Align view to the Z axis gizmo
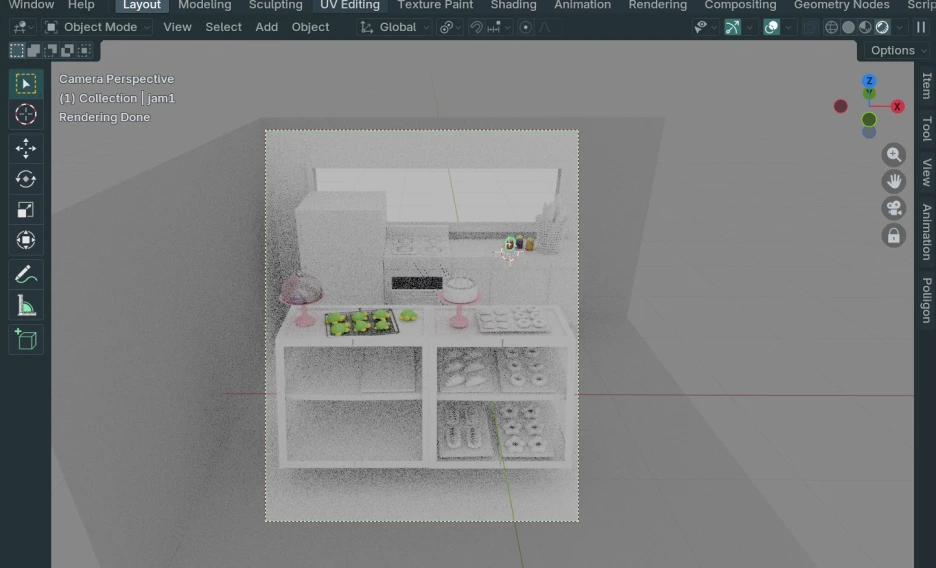Screen dimensions: 936x568 [869, 81]
